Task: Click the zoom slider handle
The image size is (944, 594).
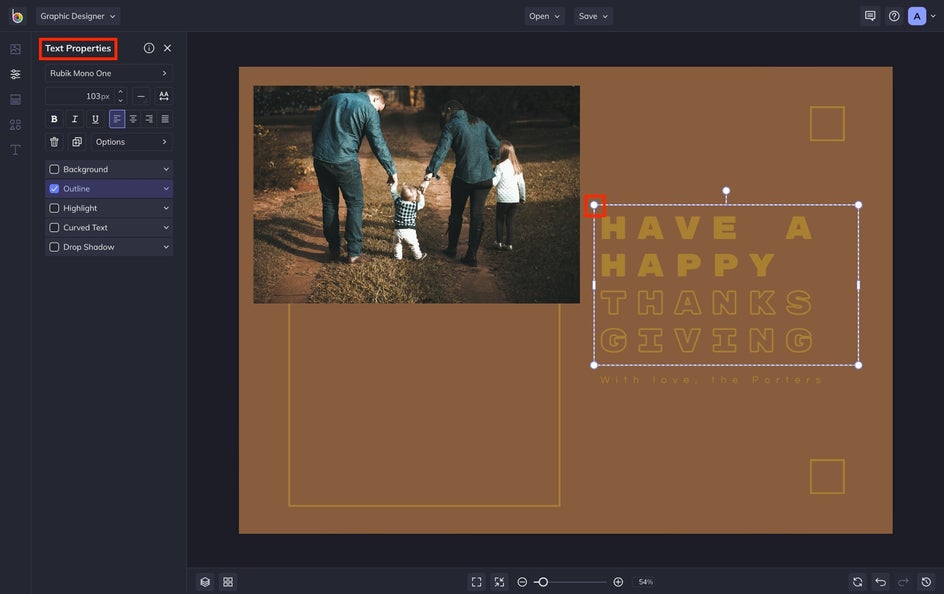Action: tap(543, 582)
